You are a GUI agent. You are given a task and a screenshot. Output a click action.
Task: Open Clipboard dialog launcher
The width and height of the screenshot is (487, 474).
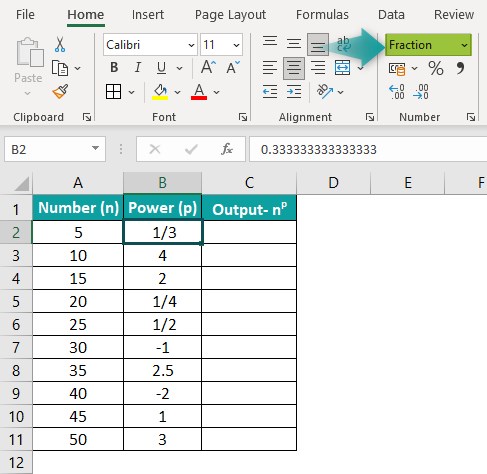pyautogui.click(x=87, y=117)
